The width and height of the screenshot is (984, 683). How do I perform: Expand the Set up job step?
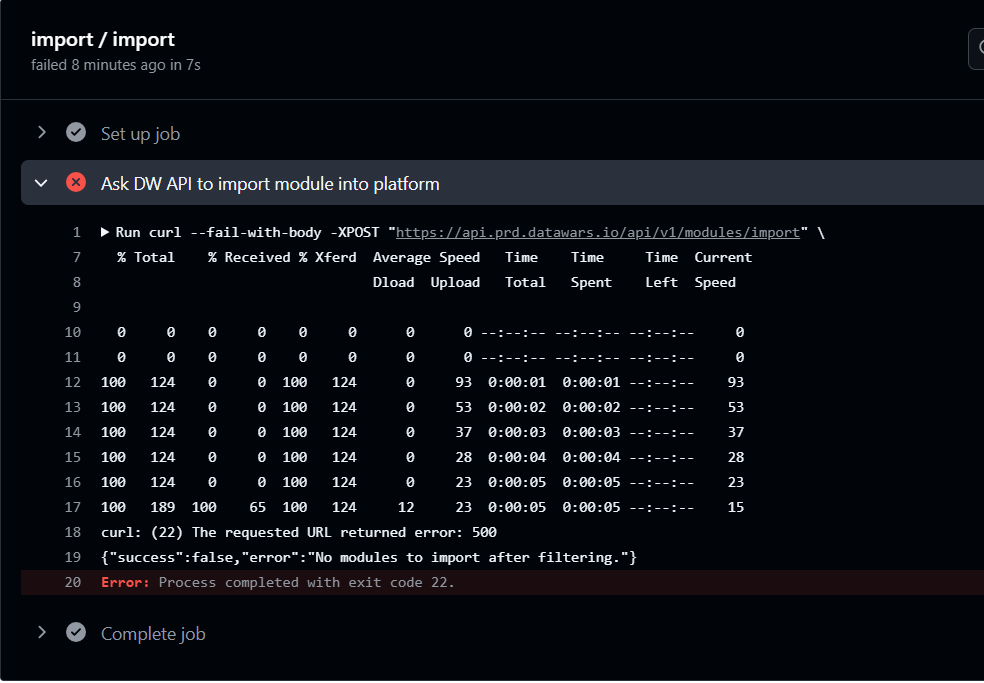tap(42, 132)
